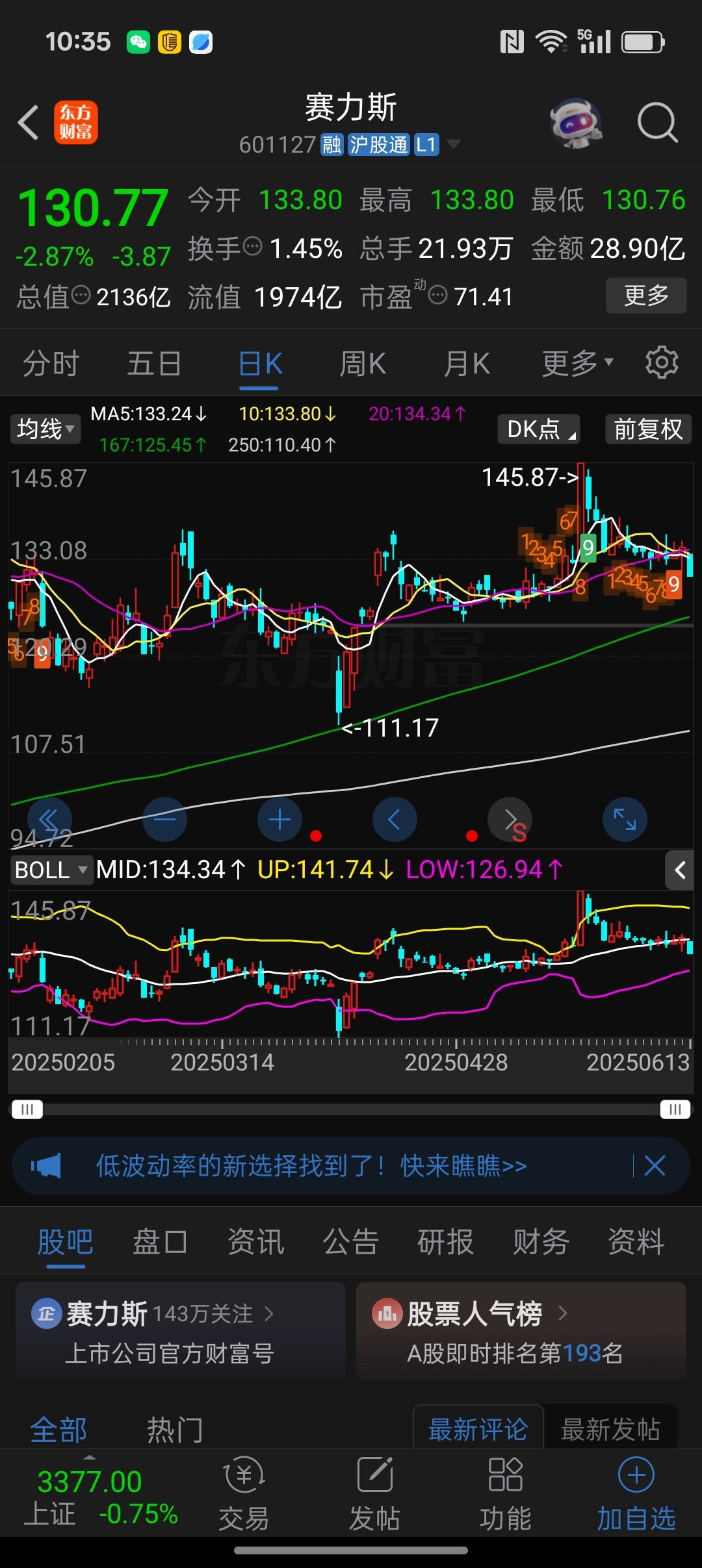
Task: Tap the 融 margin trading badge
Action: point(331,144)
